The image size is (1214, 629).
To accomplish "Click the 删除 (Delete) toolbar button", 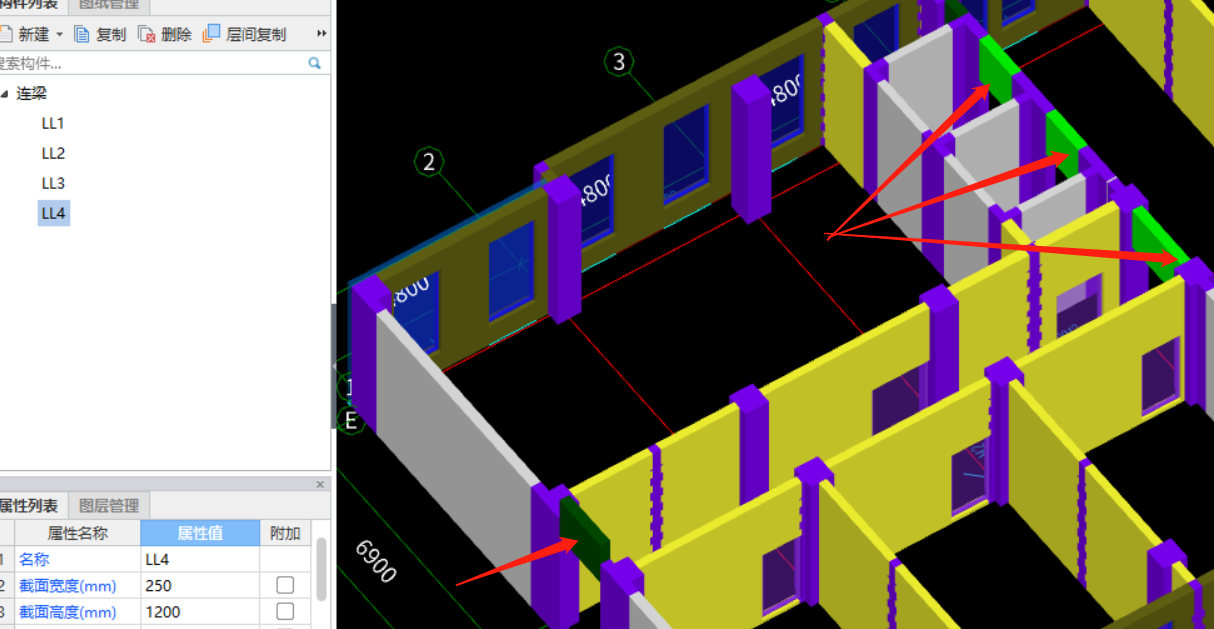I will [x=165, y=34].
